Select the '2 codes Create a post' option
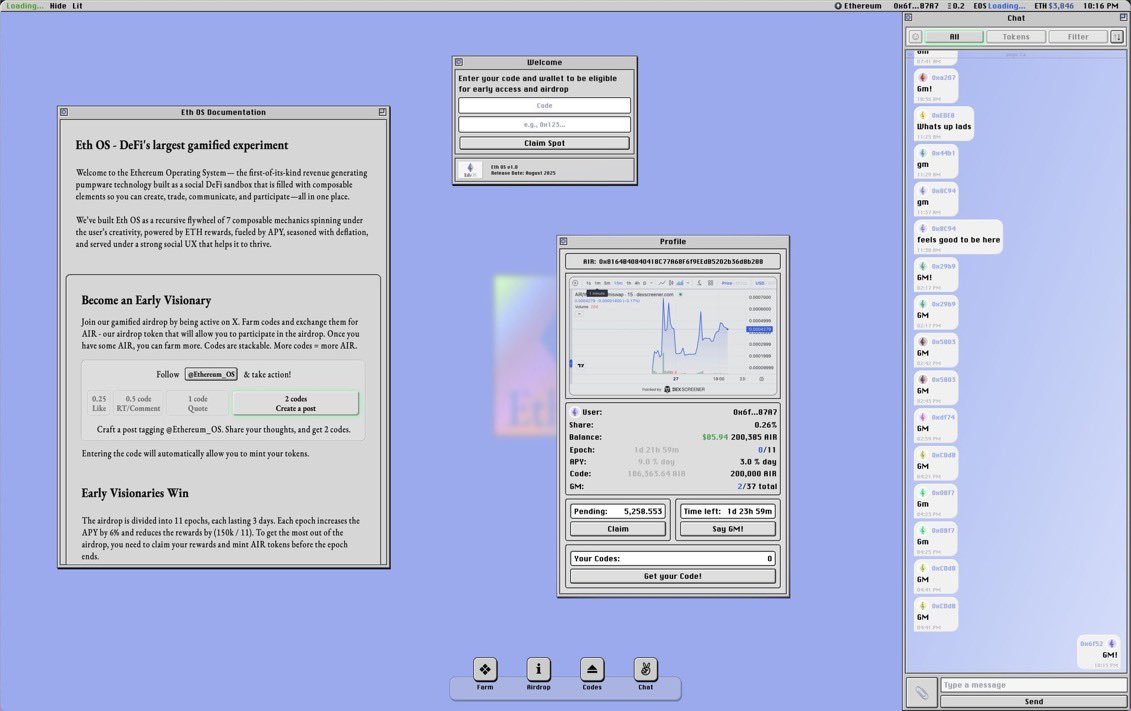 [295, 403]
